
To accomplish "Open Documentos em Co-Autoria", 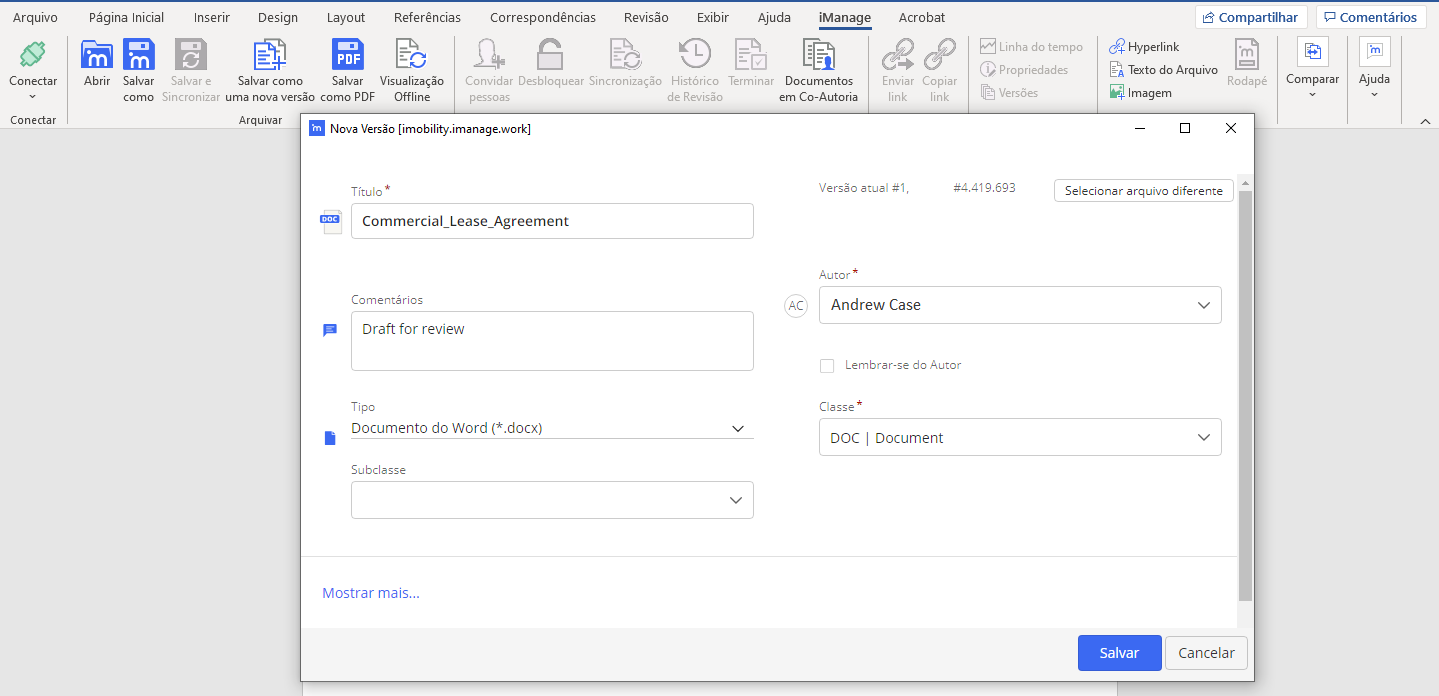I will click(x=818, y=57).
